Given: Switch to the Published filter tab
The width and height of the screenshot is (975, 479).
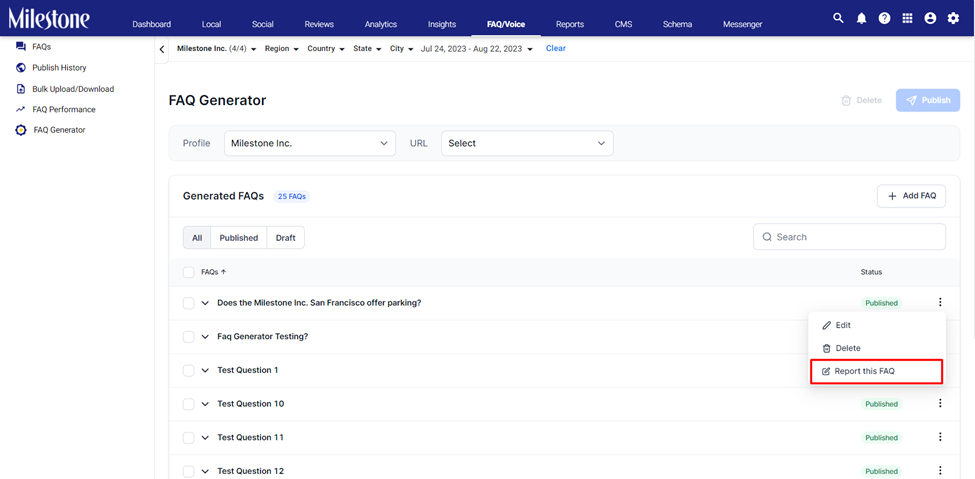Looking at the screenshot, I should [x=239, y=238].
